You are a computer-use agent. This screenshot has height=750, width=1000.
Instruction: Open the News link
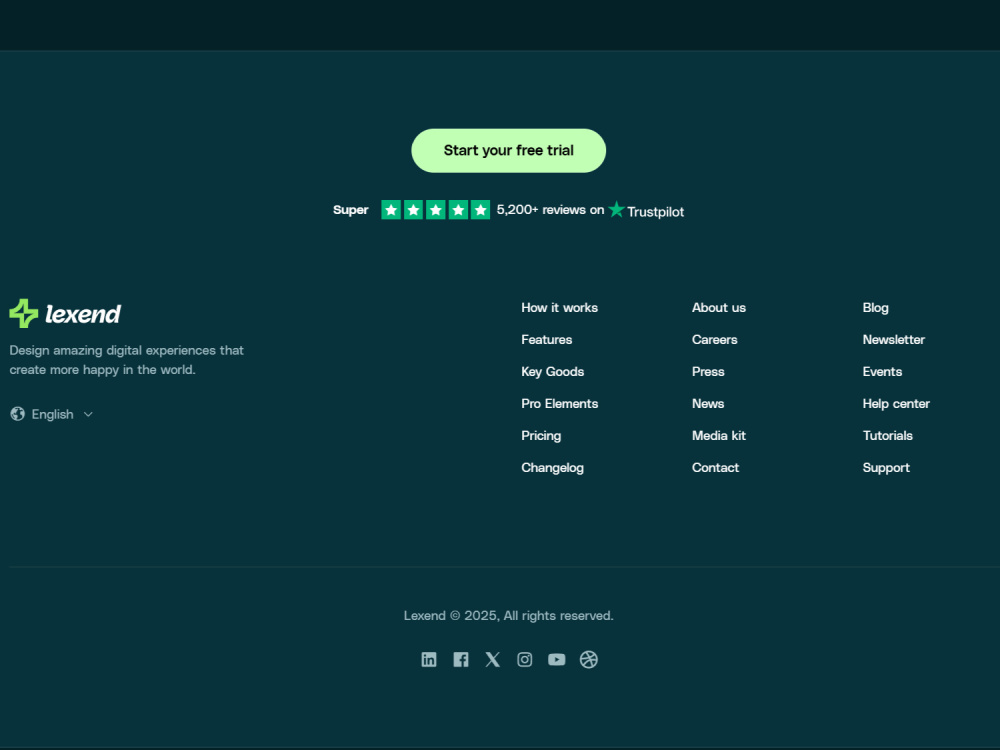[x=708, y=404]
